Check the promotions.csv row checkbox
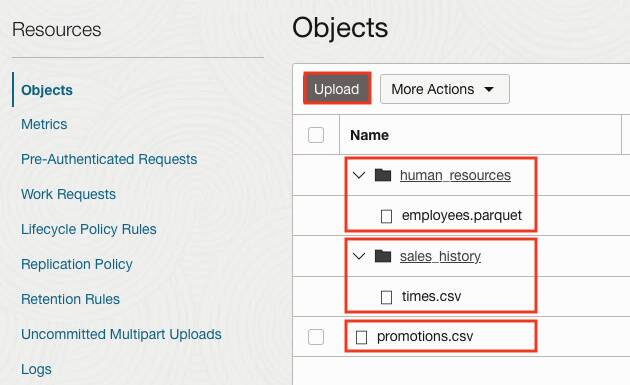Viewport: 630px width, 385px height. 316,337
